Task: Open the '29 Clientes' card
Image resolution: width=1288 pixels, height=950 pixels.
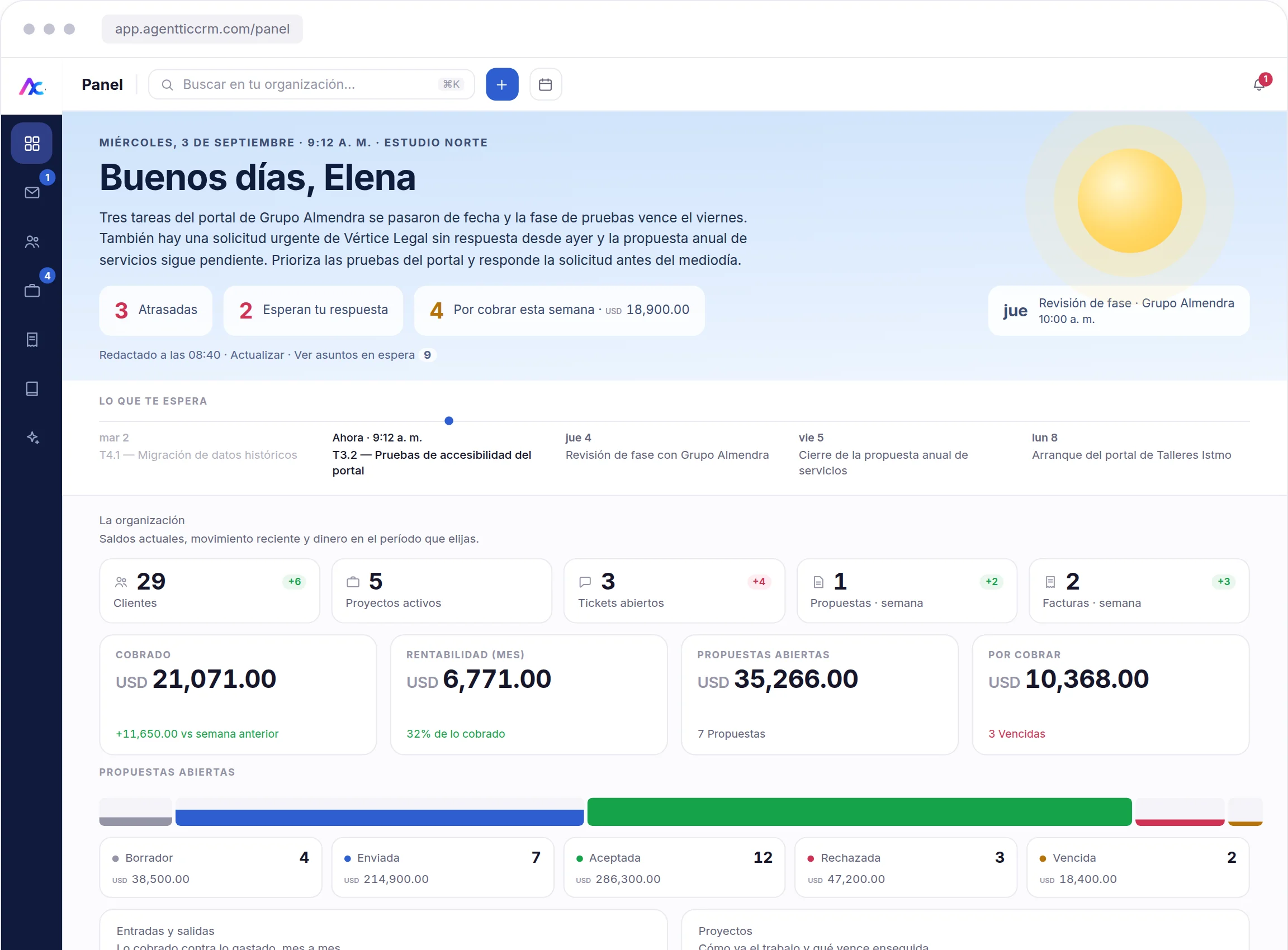Action: coord(210,591)
